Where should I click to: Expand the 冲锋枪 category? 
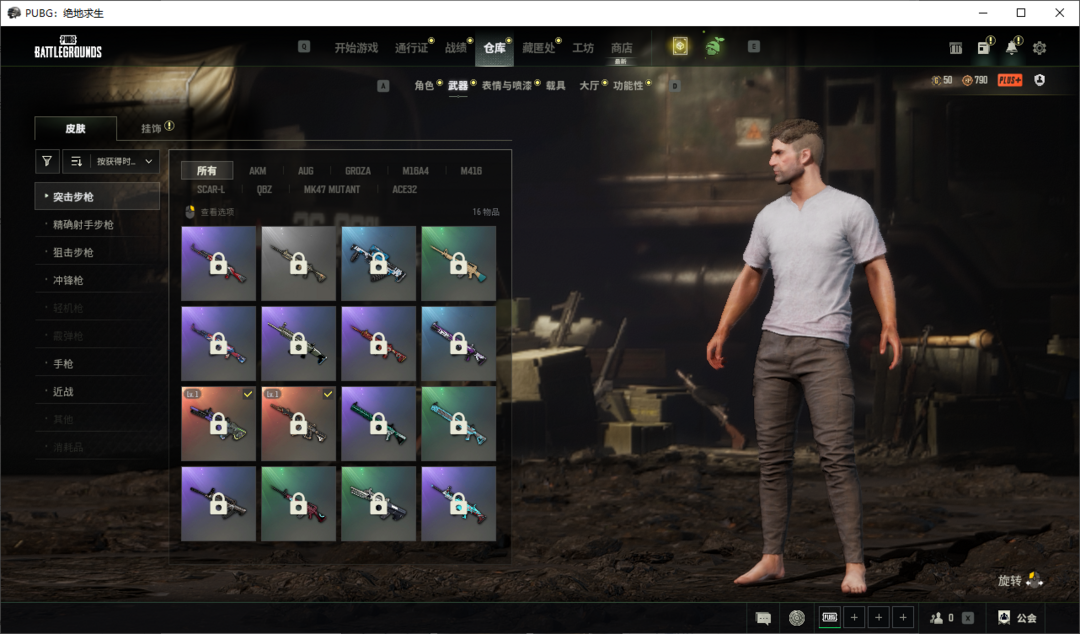[x=97, y=280]
